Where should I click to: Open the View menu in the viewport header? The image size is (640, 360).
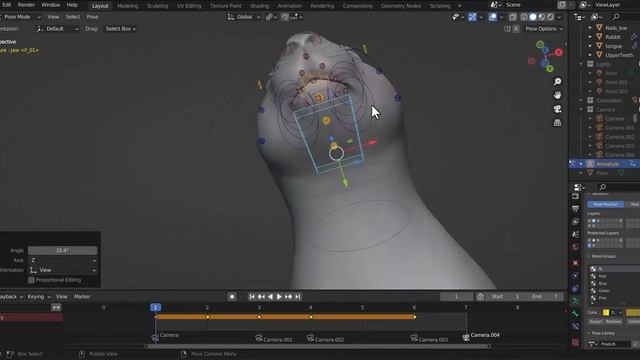(53, 17)
